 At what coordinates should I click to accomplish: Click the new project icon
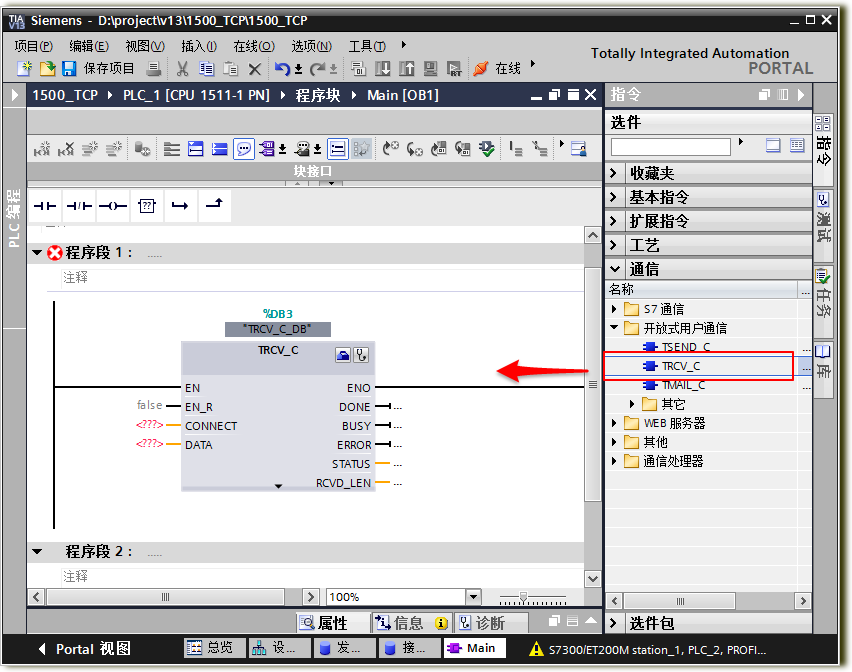point(24,68)
